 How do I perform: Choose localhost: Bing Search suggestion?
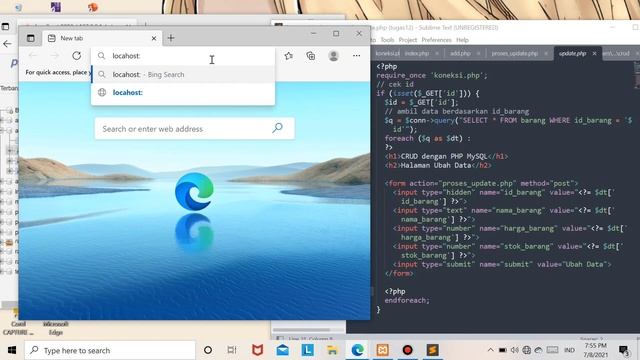(x=183, y=75)
